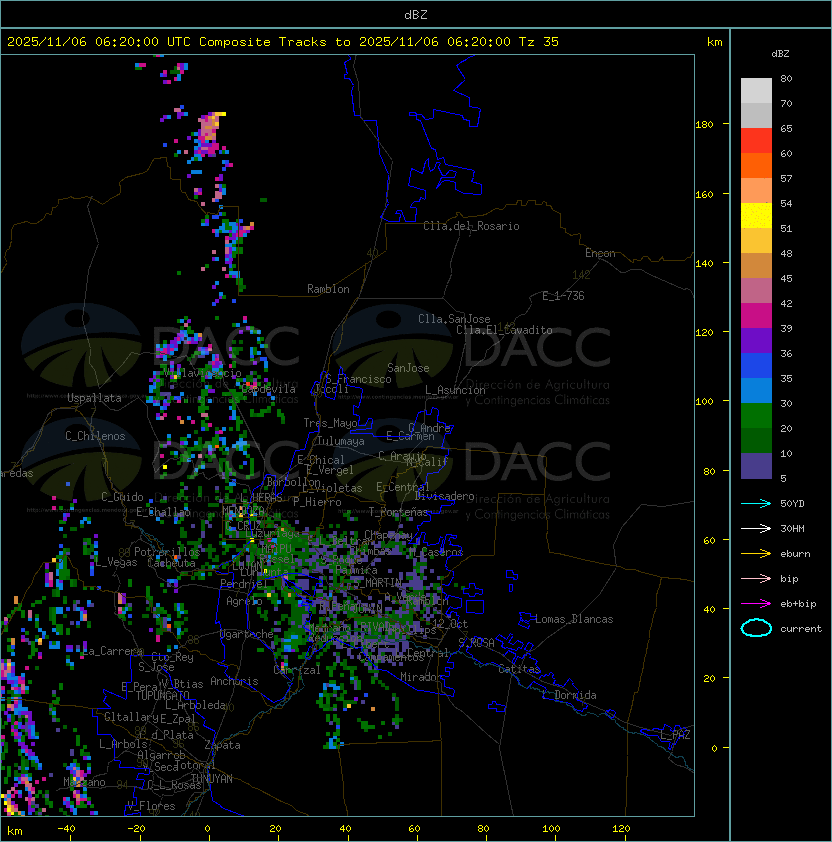Click the '-40' label on the horizontal axis
The width and height of the screenshot is (832, 842).
click(66, 829)
